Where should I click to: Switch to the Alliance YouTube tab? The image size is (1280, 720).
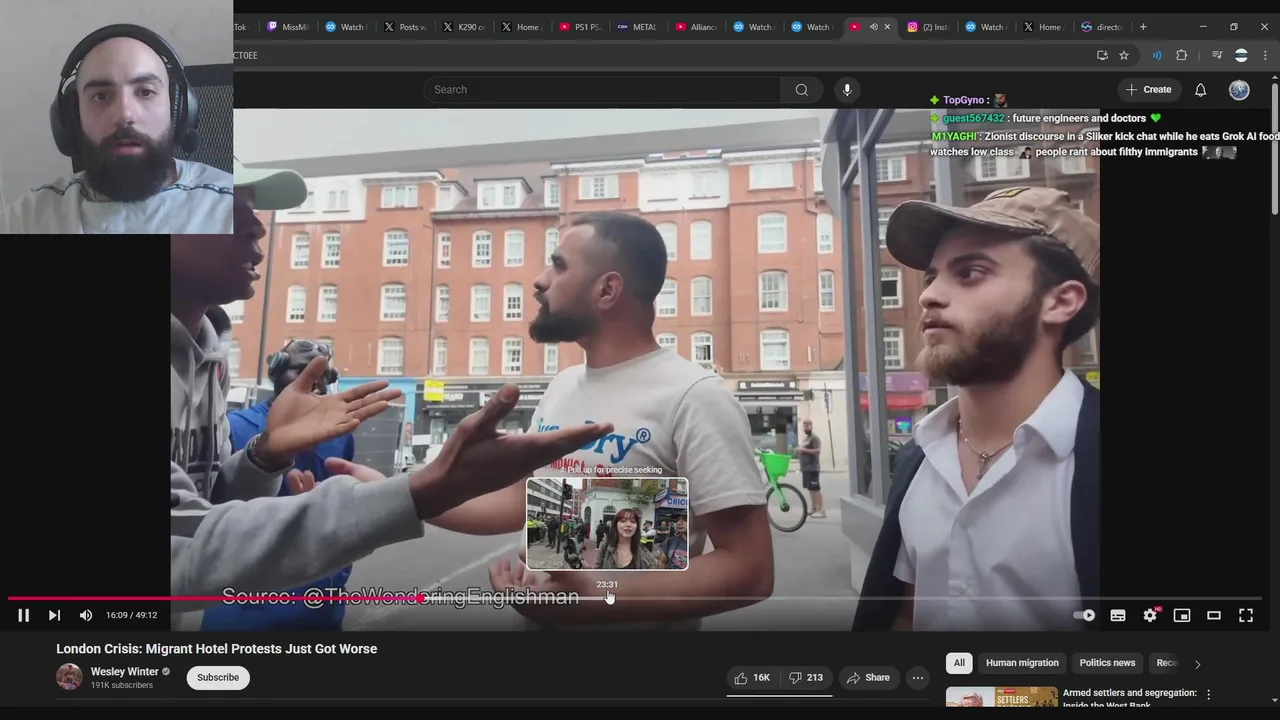(697, 27)
